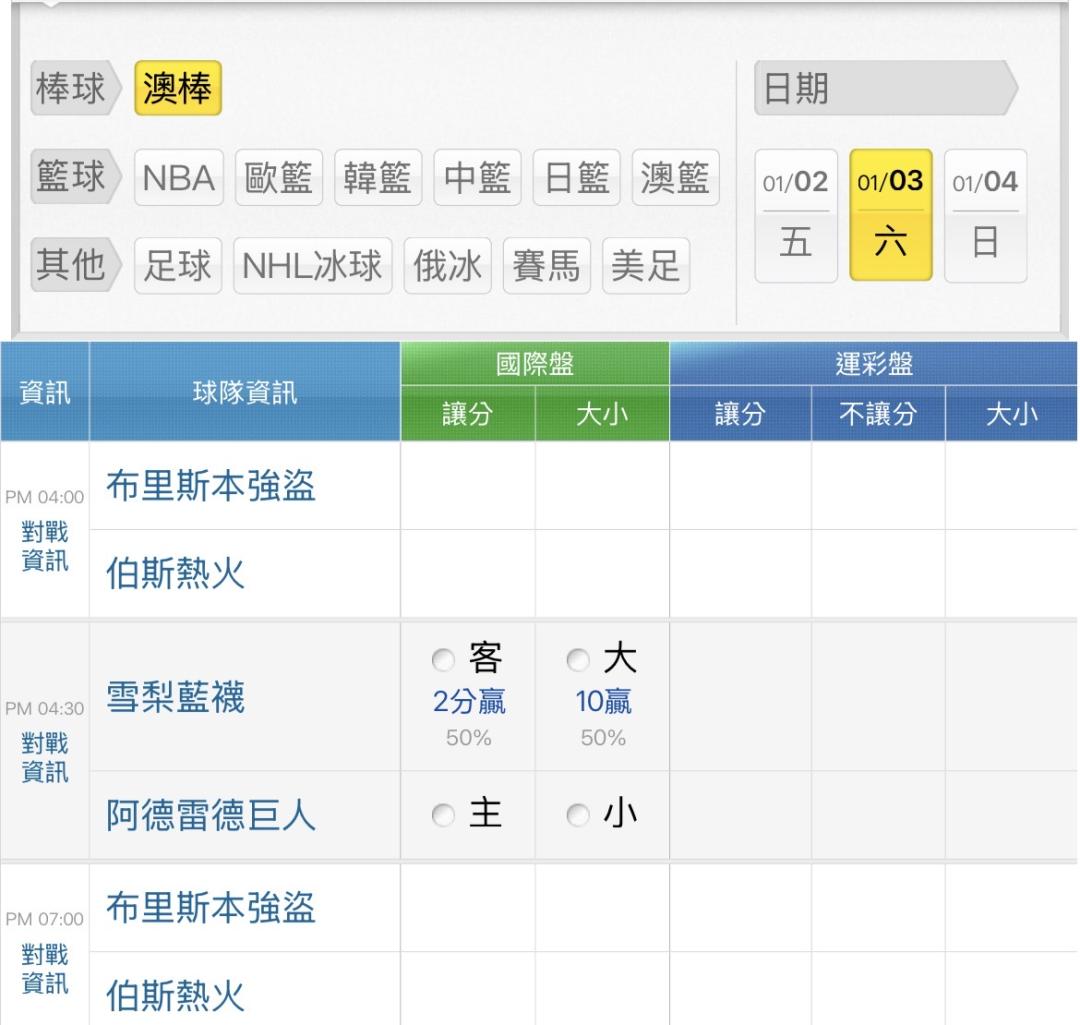Select NHL冰球 league
The width and height of the screenshot is (1080, 1025).
click(313, 266)
